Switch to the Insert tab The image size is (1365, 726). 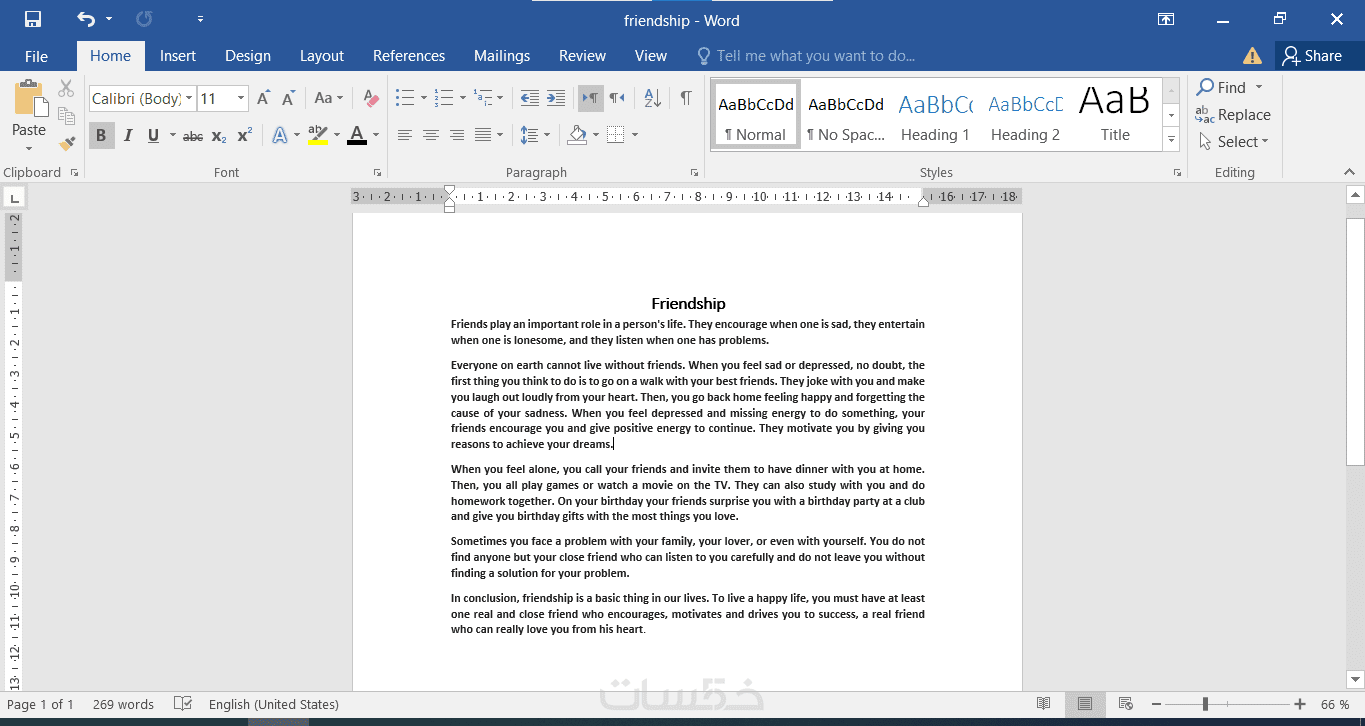178,56
